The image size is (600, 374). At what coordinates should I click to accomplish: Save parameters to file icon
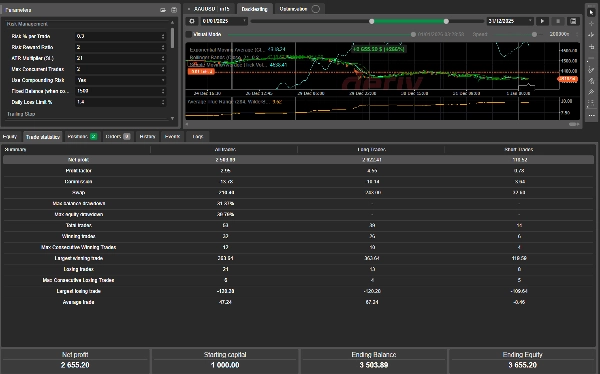[x=174, y=10]
